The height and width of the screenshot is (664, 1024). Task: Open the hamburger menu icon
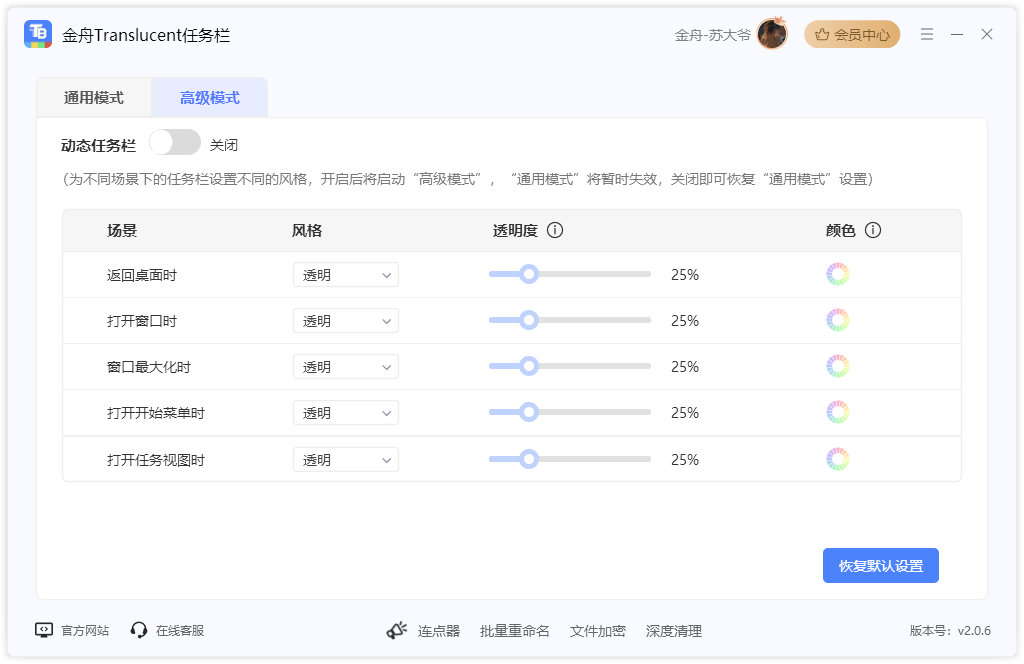click(x=927, y=34)
